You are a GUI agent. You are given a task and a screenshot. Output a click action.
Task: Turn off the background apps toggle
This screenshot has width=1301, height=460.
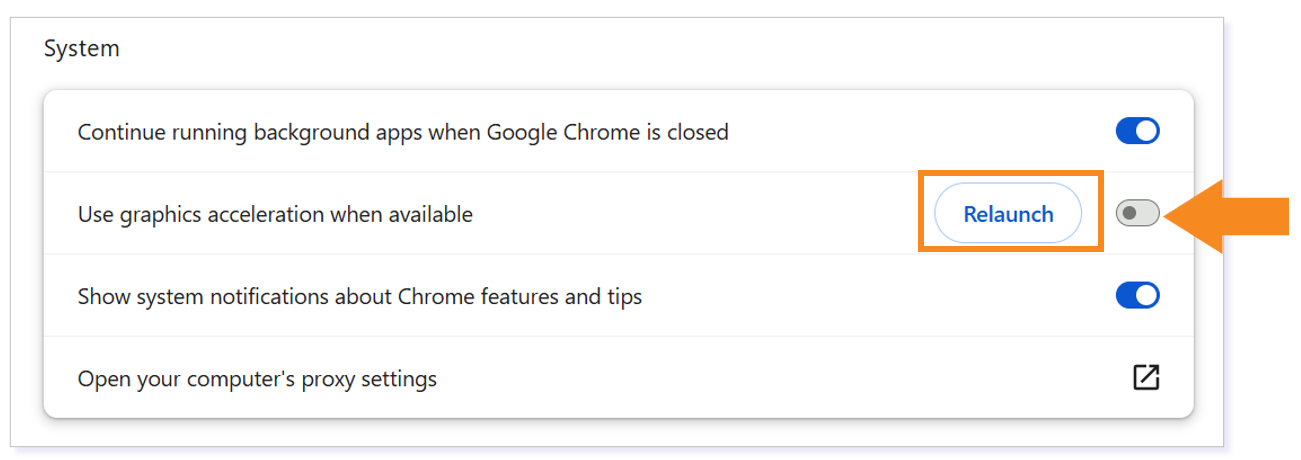[1137, 131]
